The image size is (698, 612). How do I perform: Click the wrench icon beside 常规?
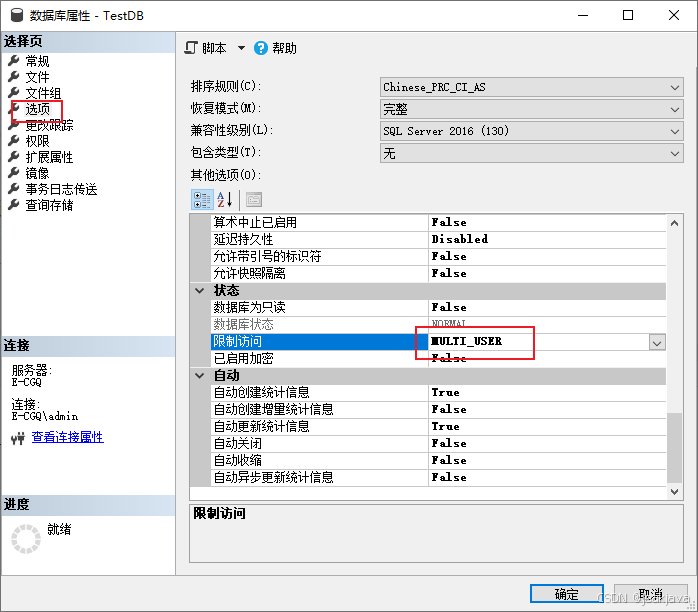[14, 60]
